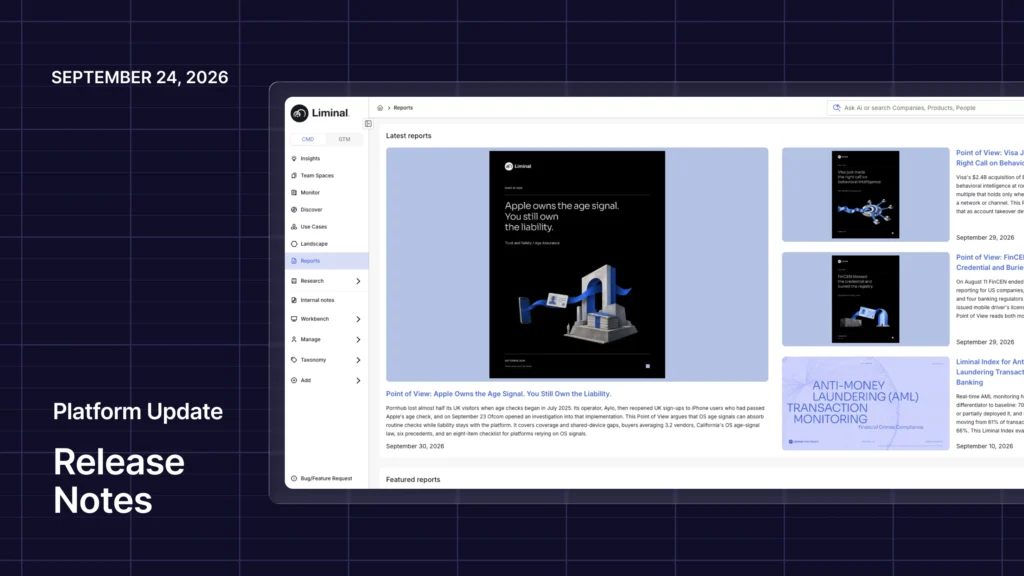This screenshot has height=576, width=1024.
Task: Click the Ask AI search input field
Action: tap(927, 108)
